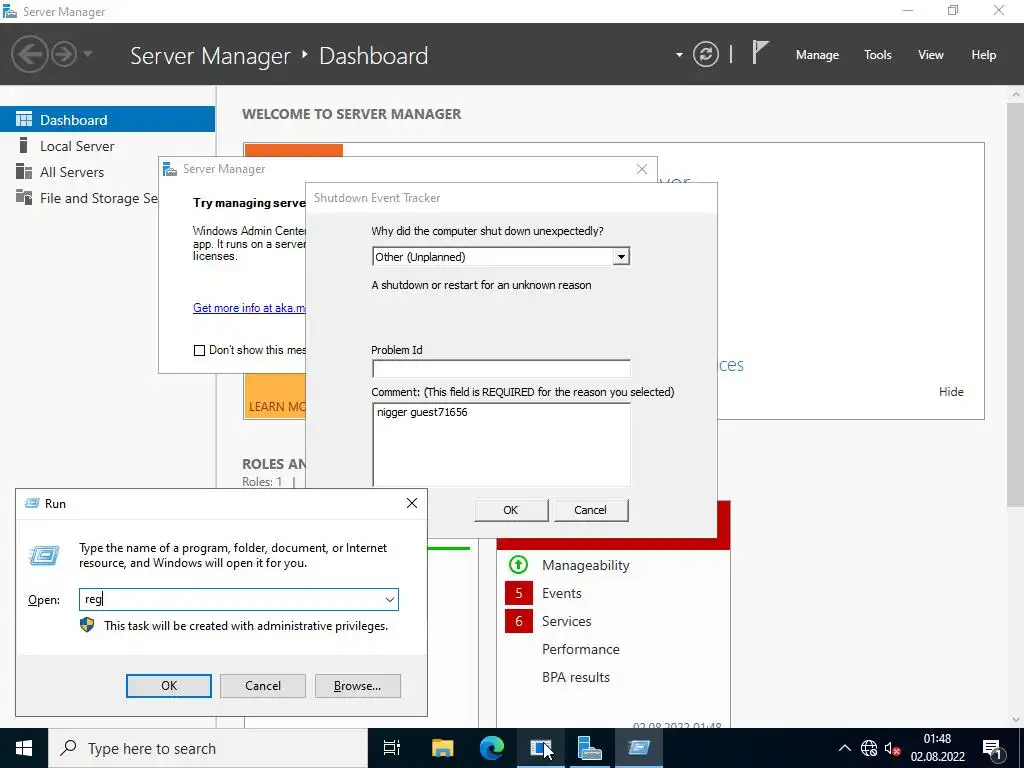This screenshot has height=768, width=1024.
Task: Click the All Servers icon
Action: pos(24,171)
